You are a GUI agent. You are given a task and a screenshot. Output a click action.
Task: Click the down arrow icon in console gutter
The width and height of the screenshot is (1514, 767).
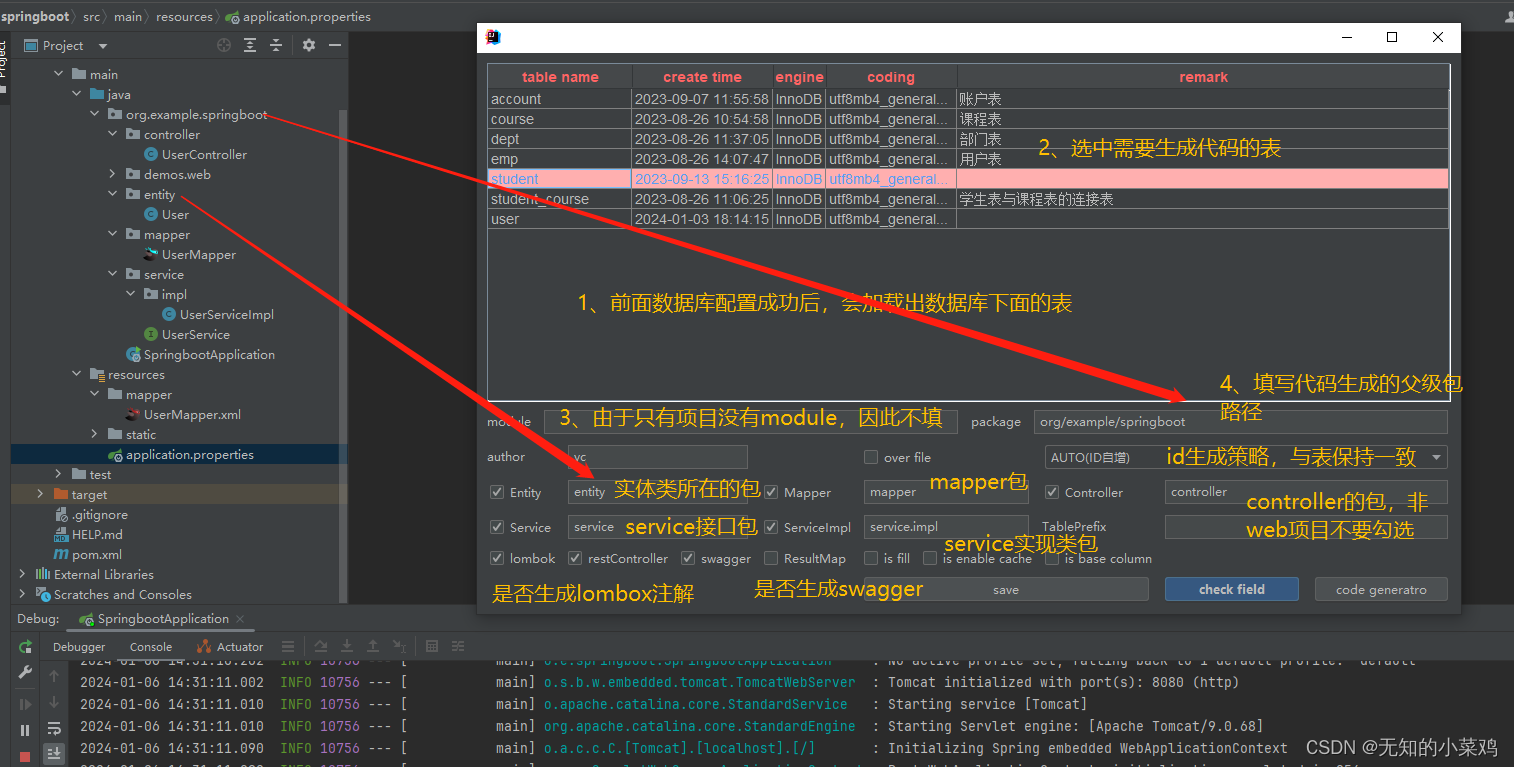54,702
